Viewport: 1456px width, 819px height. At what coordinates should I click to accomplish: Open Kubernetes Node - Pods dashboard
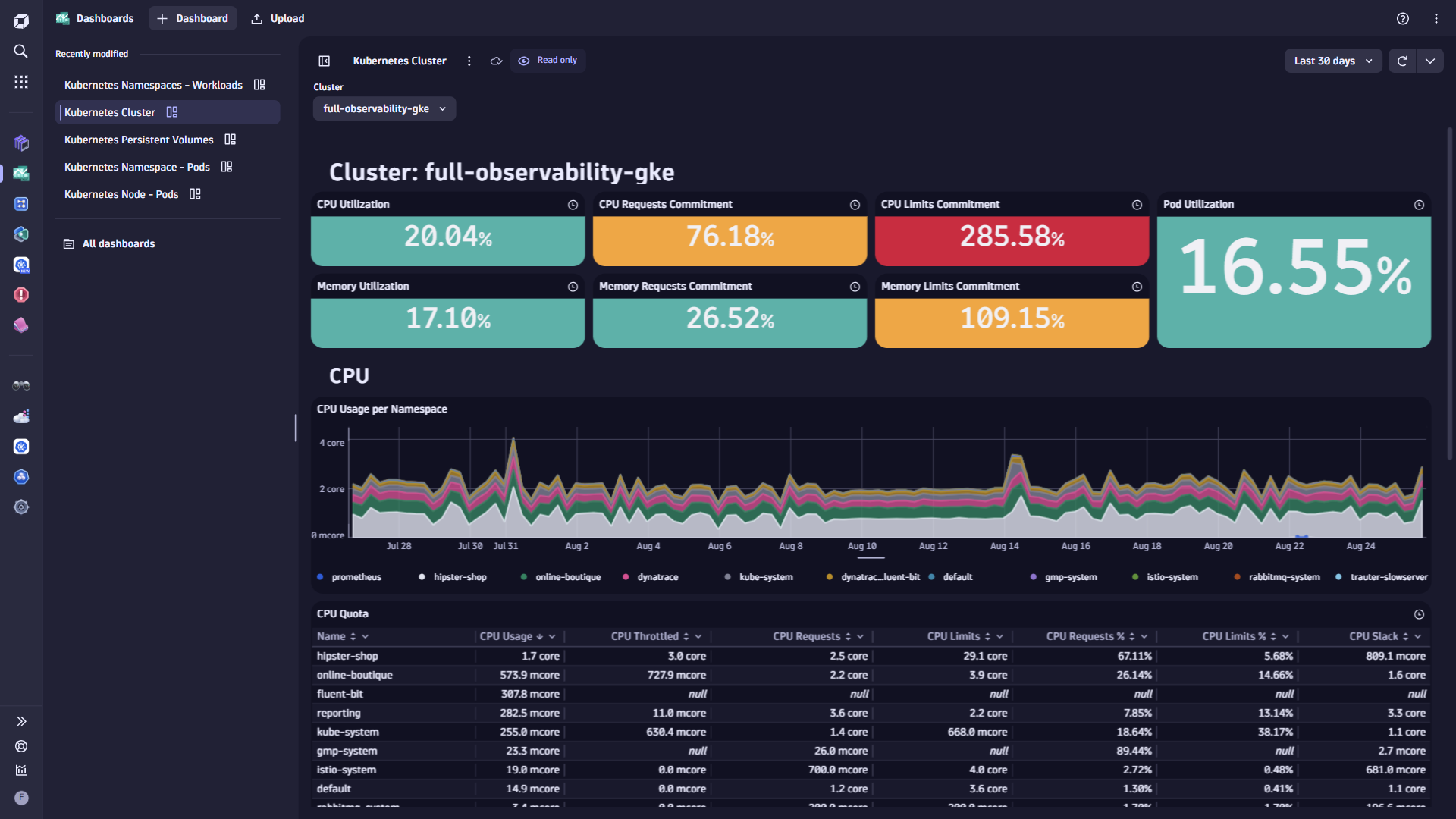(x=168, y=194)
